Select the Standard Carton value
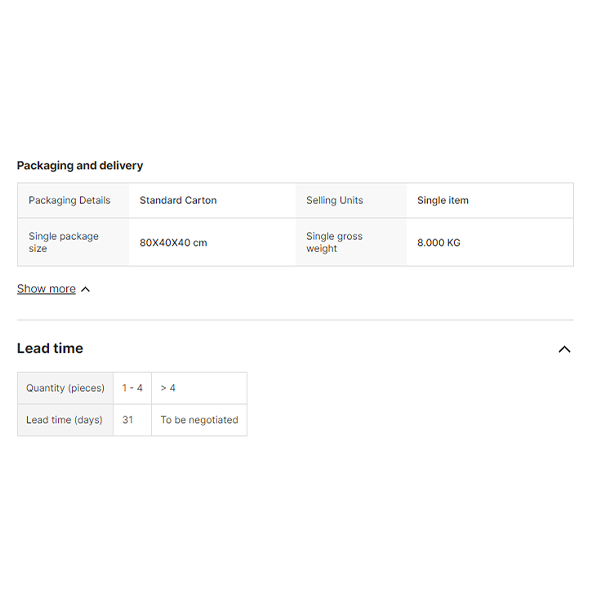The height and width of the screenshot is (600, 600). pyautogui.click(x=178, y=200)
